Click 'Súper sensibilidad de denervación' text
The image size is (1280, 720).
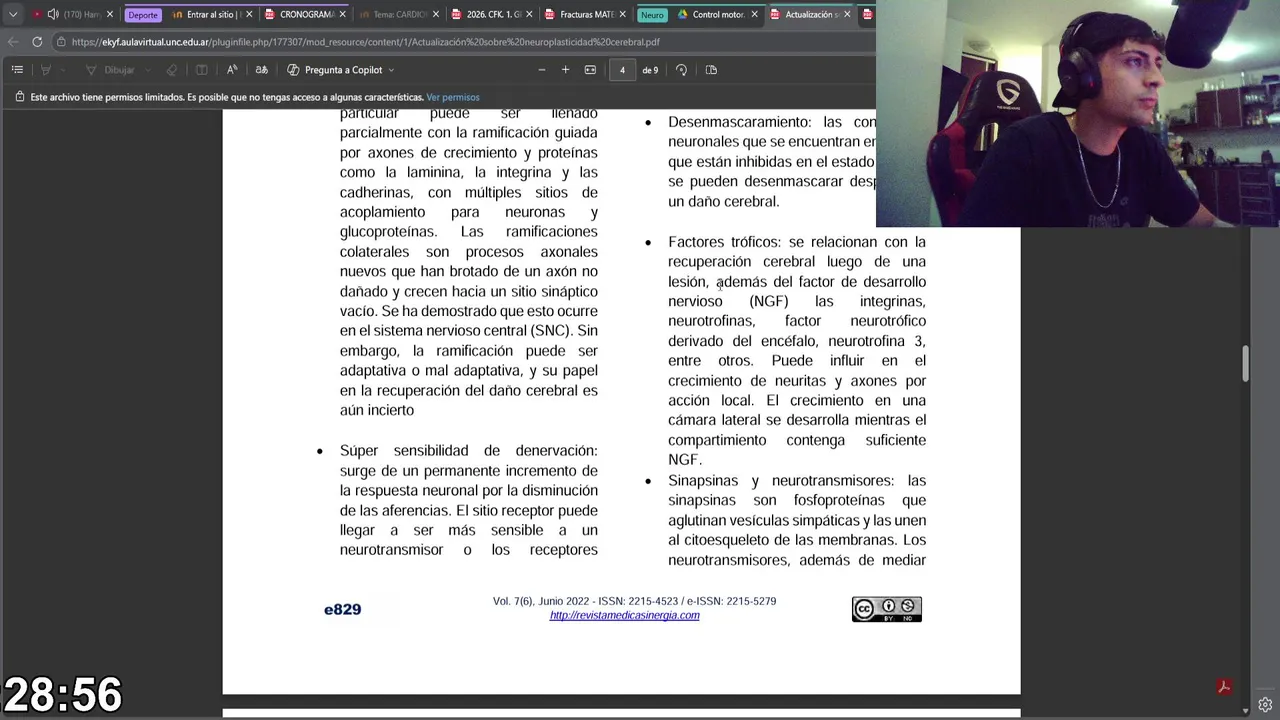pos(468,451)
